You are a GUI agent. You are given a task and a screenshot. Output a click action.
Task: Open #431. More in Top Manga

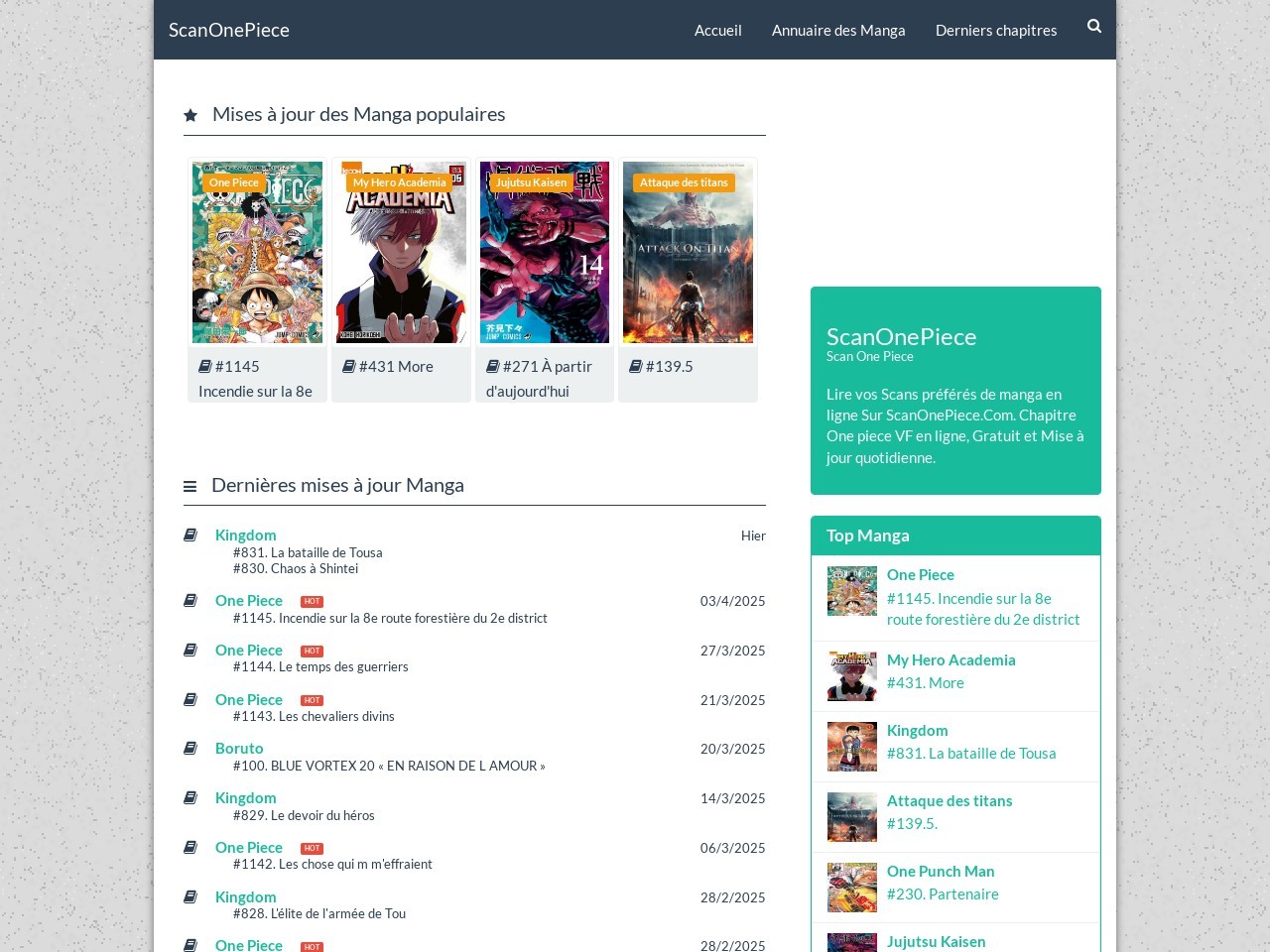pyautogui.click(x=926, y=682)
